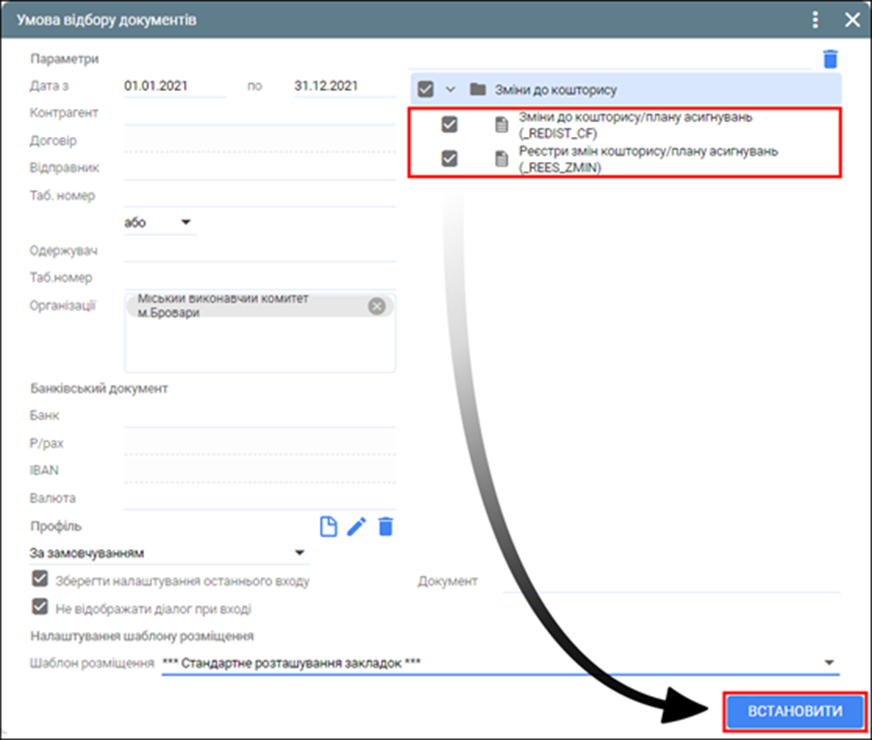Screen dimensions: 872x740
Task: Toggle checkbox for _REES_ZMIN registry item
Action: 450,158
